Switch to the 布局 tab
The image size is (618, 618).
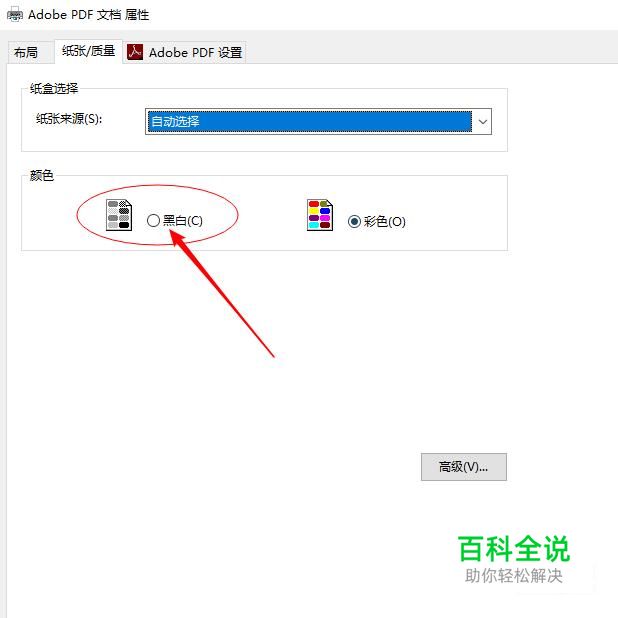pyautogui.click(x=26, y=52)
